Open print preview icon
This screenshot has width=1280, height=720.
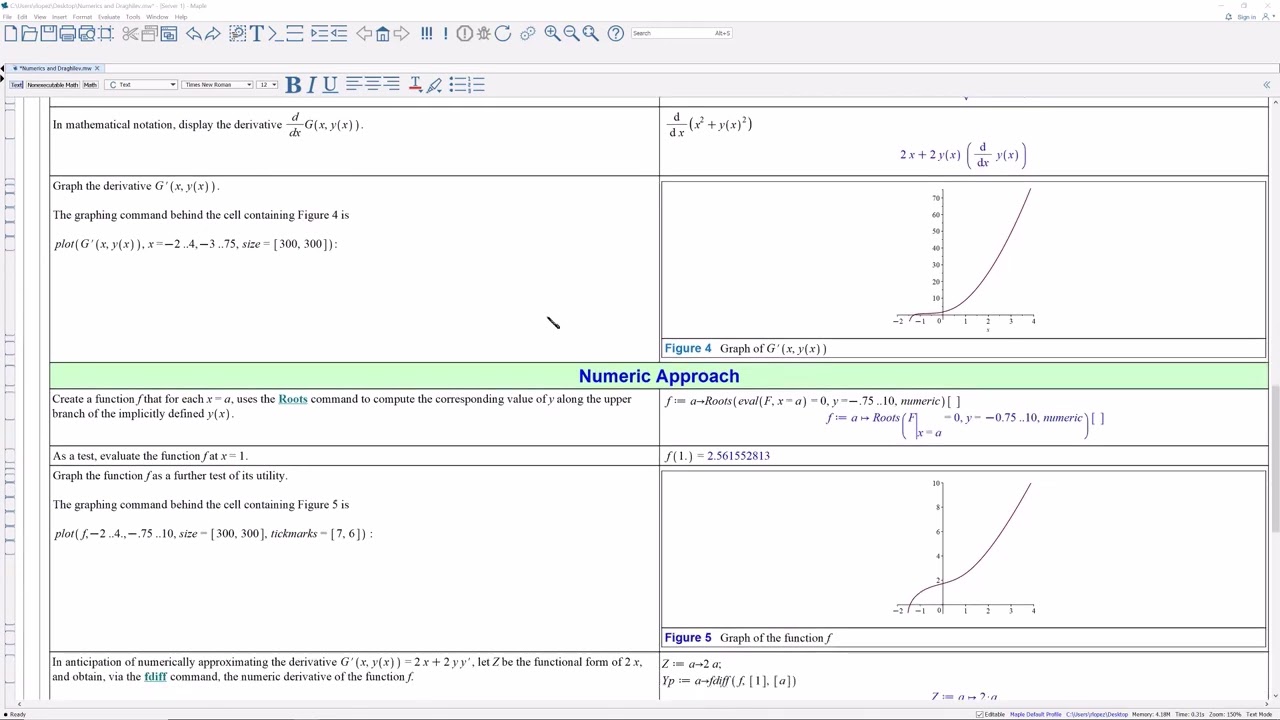[x=87, y=34]
